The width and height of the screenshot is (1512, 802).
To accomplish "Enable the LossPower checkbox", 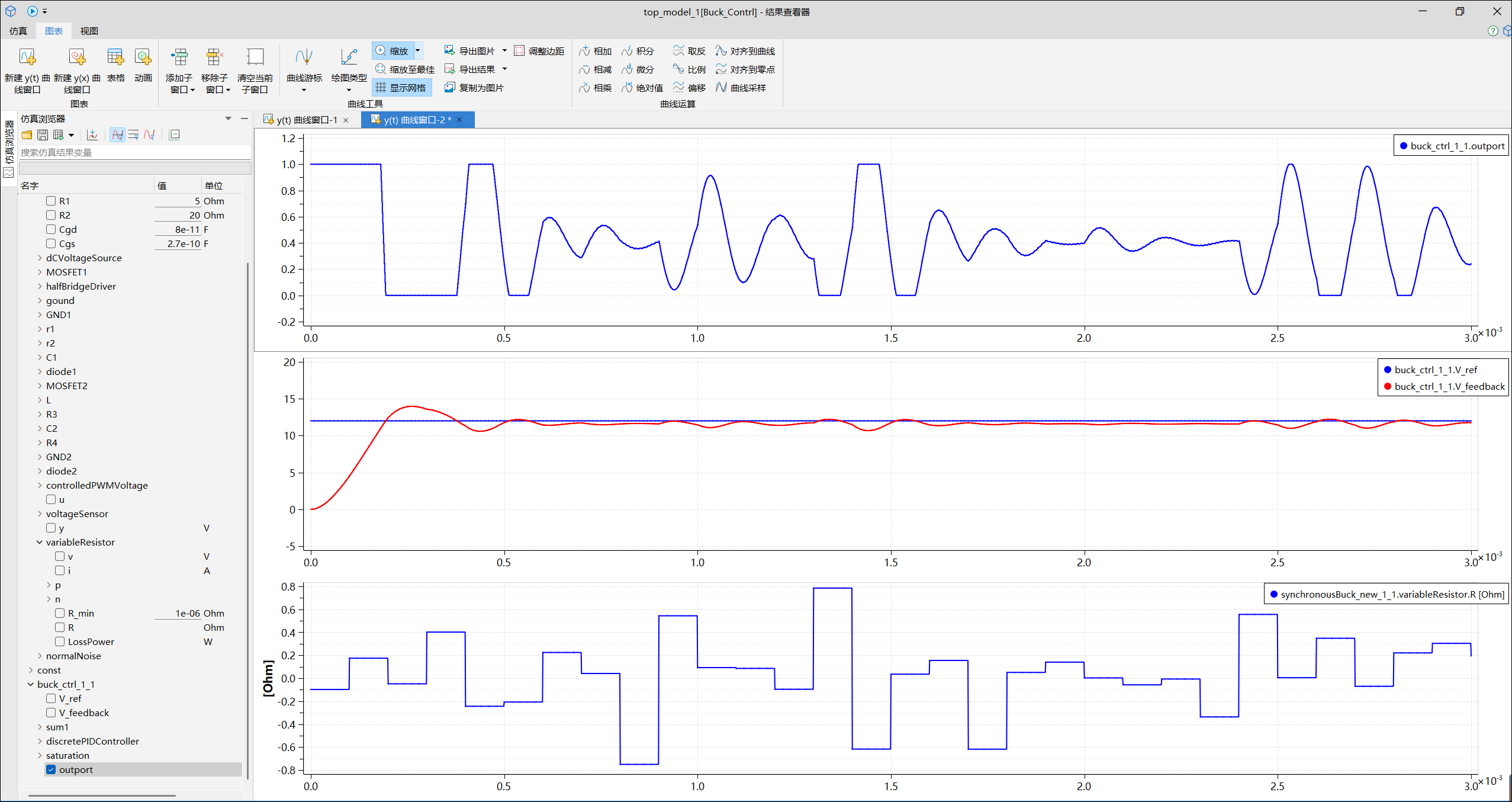I will tap(60, 641).
